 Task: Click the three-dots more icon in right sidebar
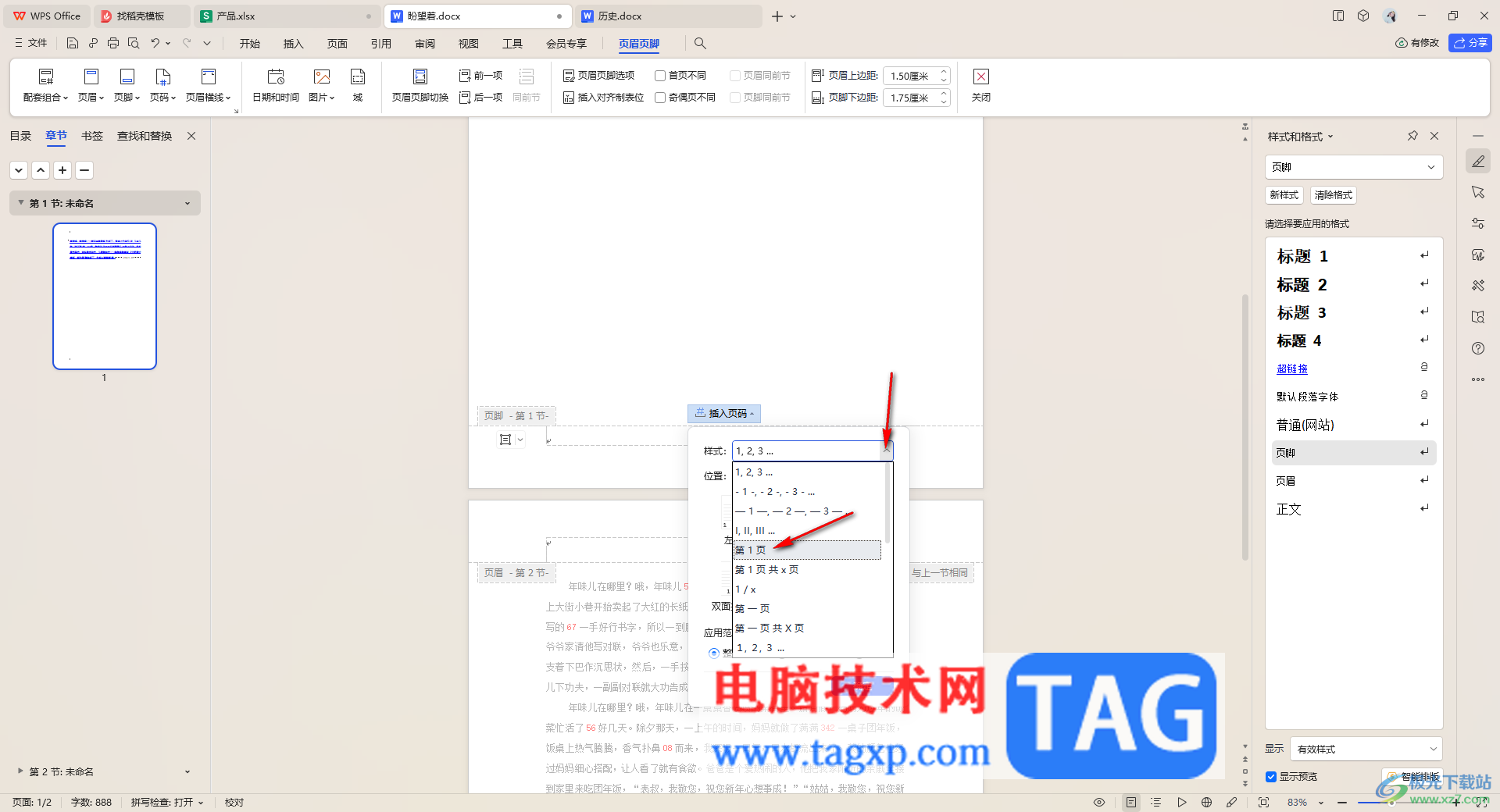1478,379
